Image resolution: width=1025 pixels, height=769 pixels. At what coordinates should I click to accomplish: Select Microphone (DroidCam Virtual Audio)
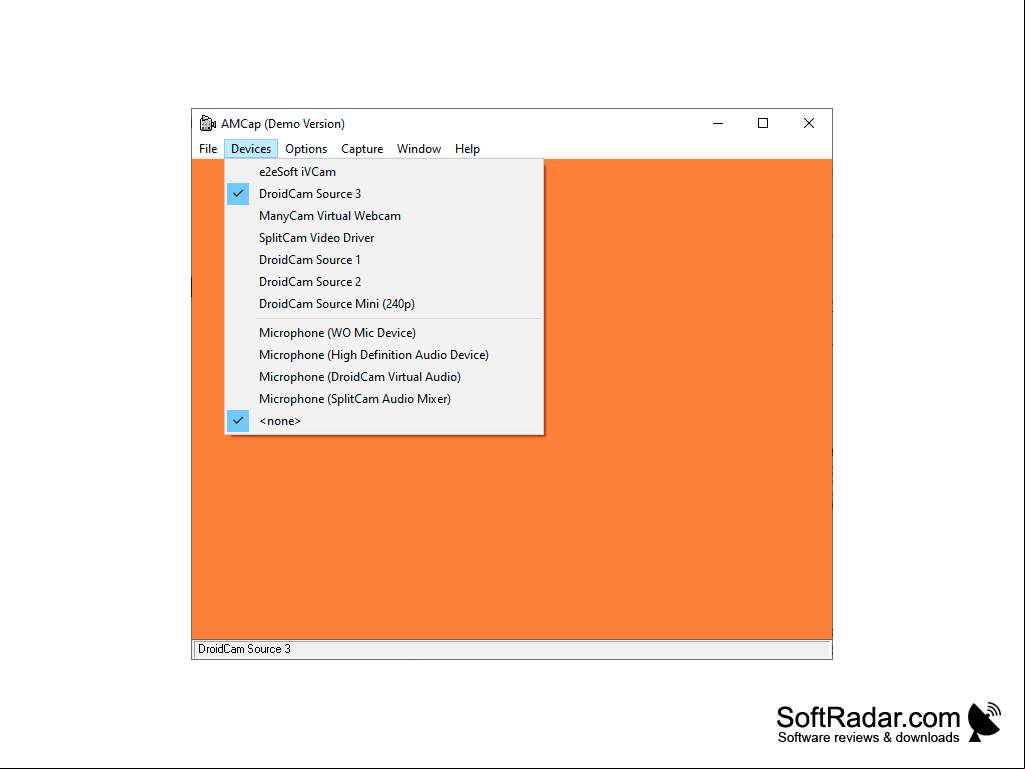coord(384,377)
